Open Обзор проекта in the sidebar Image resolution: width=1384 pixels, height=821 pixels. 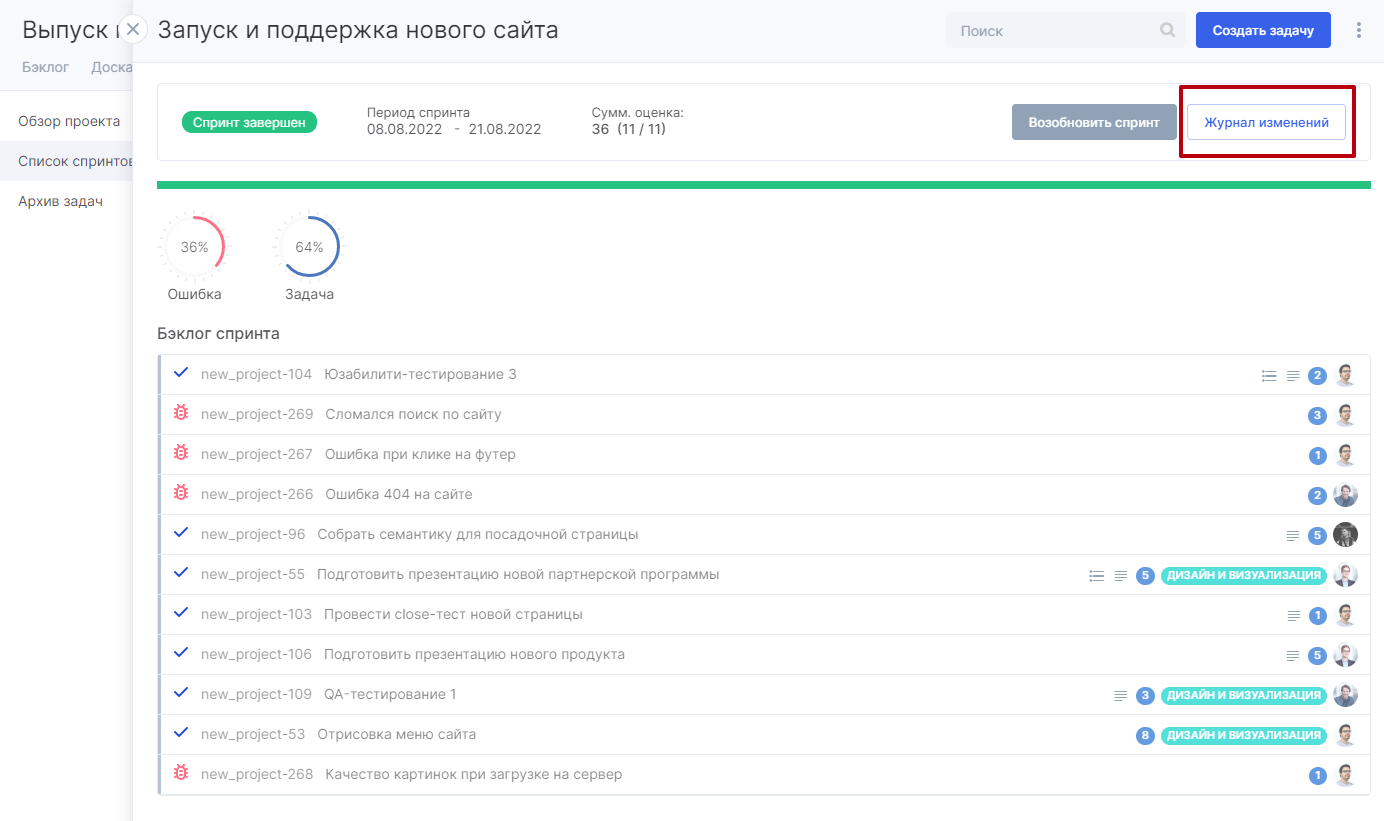[x=69, y=121]
